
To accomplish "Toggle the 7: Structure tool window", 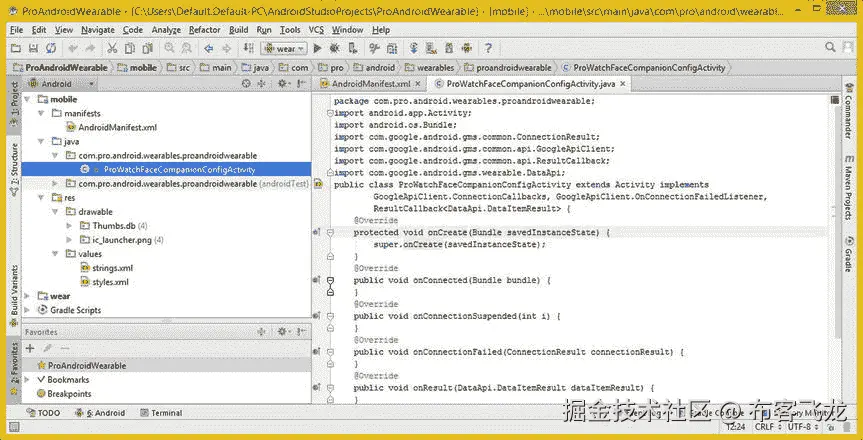I will (x=14, y=168).
